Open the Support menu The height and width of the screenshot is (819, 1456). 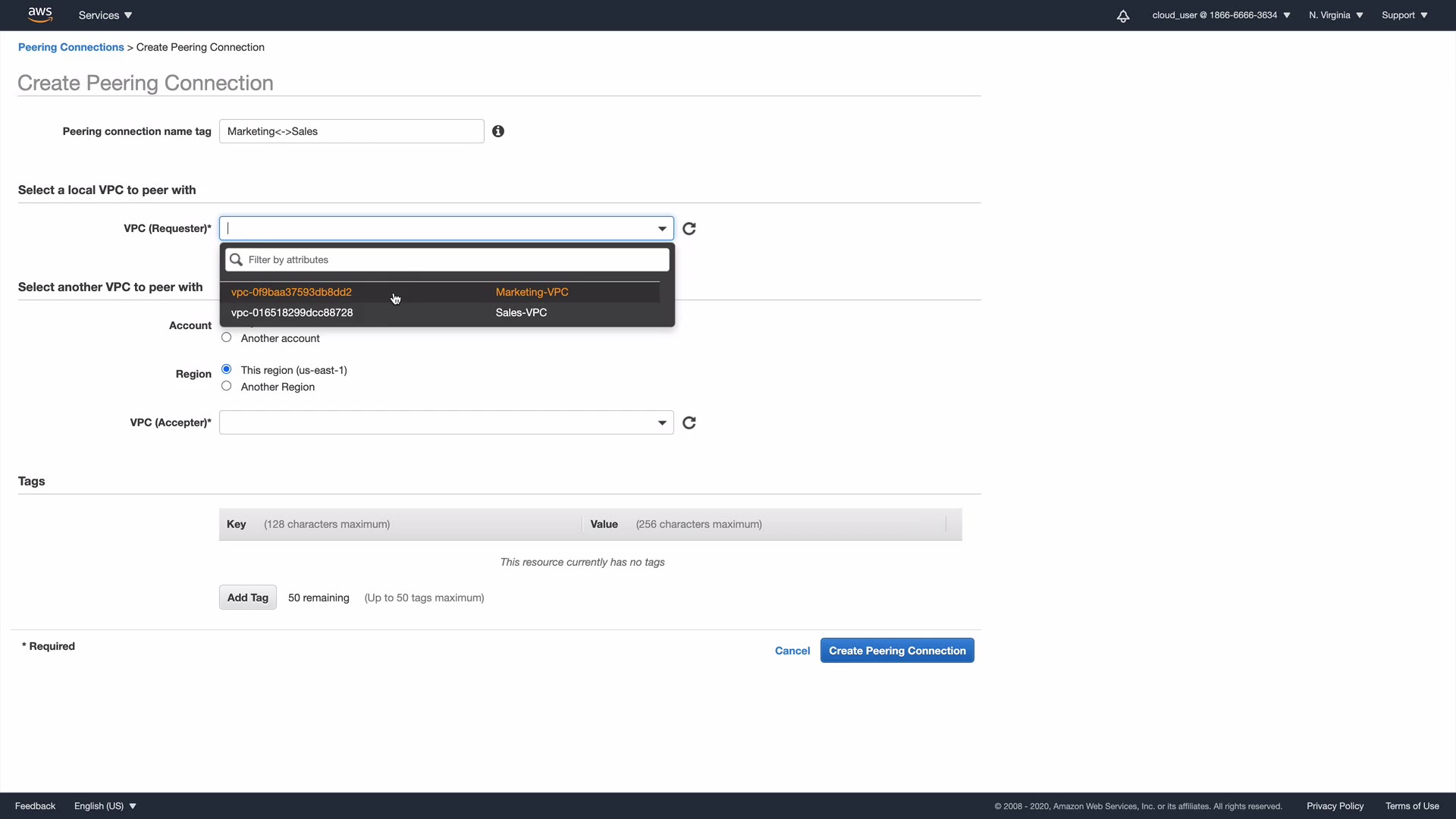1404,15
